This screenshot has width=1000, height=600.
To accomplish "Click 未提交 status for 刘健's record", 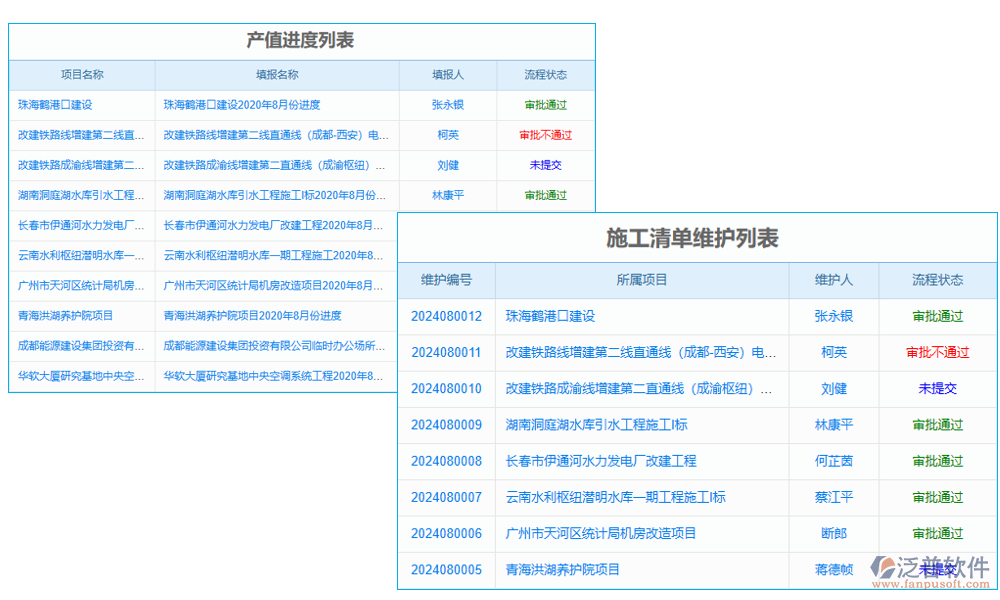I will tap(546, 165).
